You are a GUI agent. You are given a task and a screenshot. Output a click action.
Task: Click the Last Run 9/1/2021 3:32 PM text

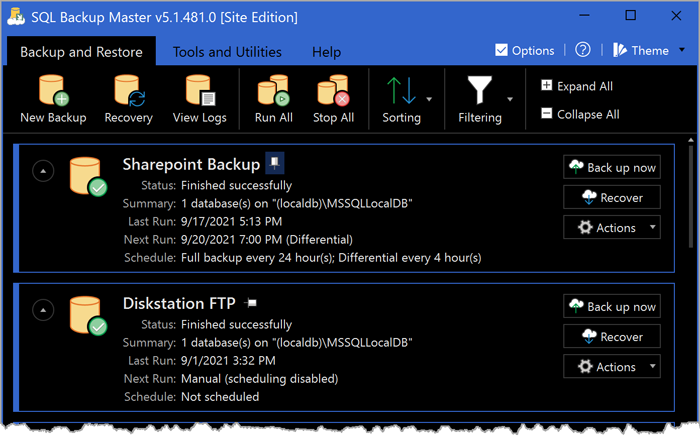(x=228, y=360)
